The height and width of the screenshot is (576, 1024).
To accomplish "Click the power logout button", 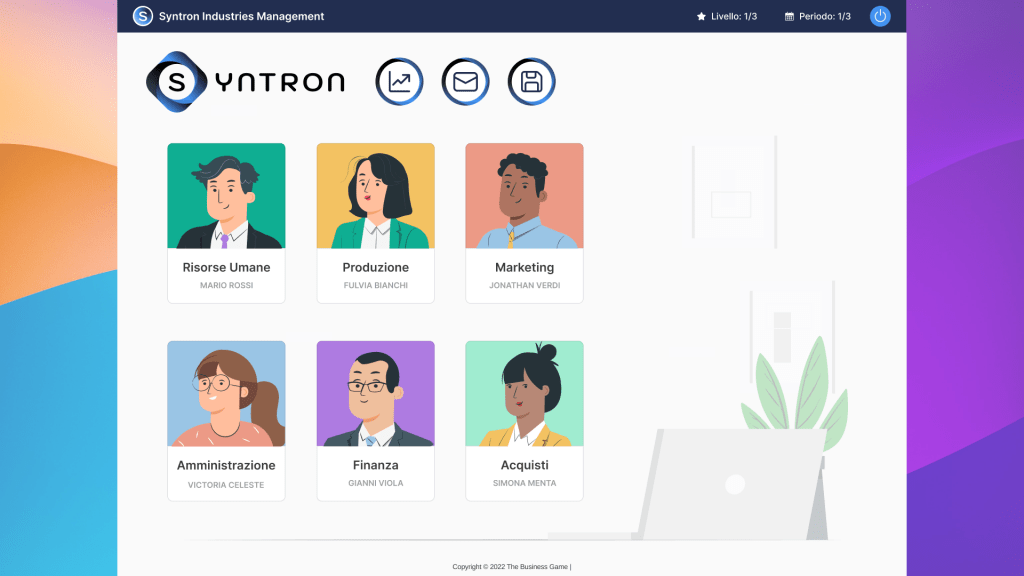I will [x=880, y=16].
